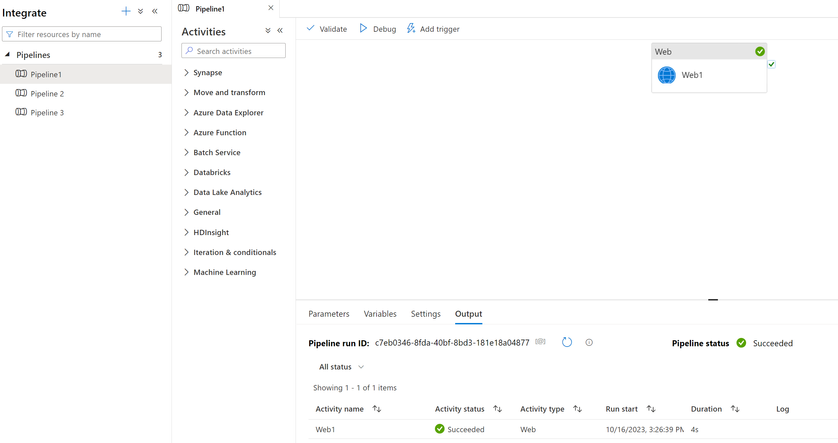This screenshot has height=443, width=838.
Task: Collapse the Pipelines tree node
Action: point(7,55)
